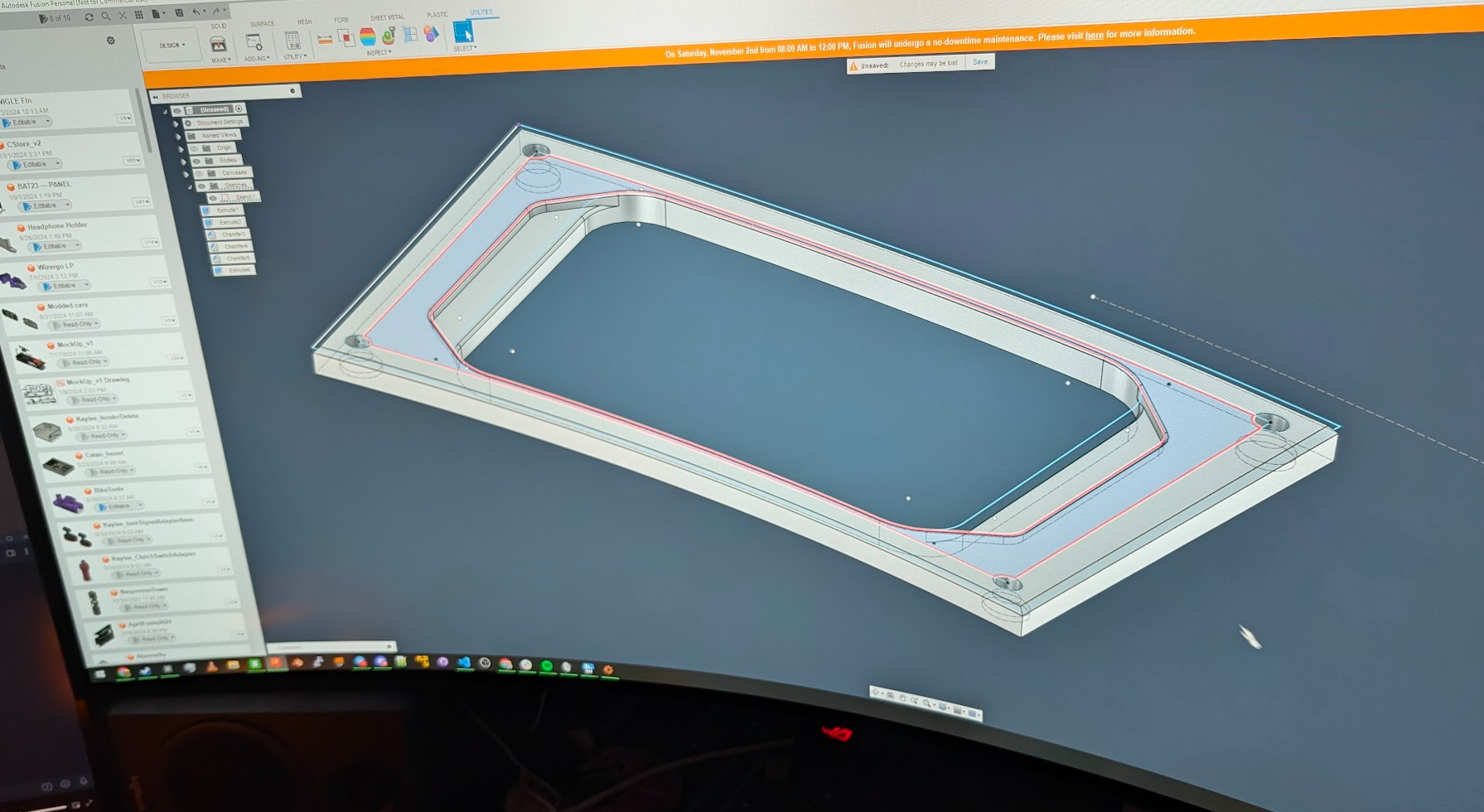Click the Redo arrow
This screenshot has width=1484, height=812.
point(216,11)
